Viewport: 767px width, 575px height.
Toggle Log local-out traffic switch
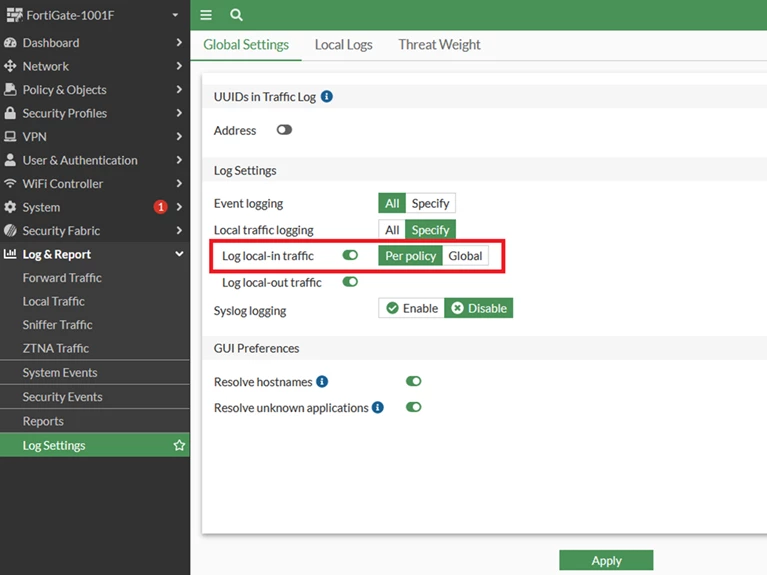(350, 282)
